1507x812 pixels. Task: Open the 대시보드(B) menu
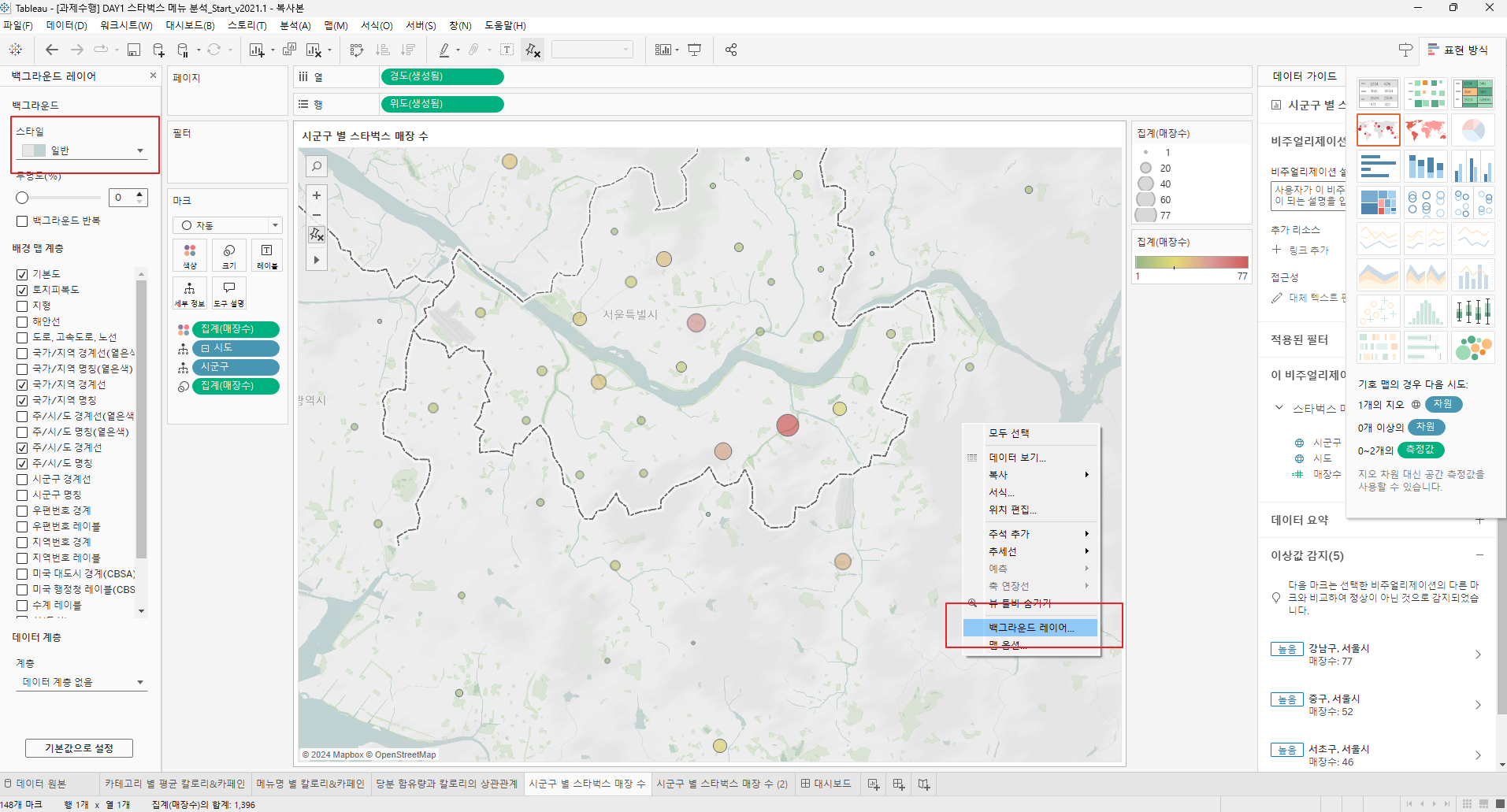[x=190, y=25]
